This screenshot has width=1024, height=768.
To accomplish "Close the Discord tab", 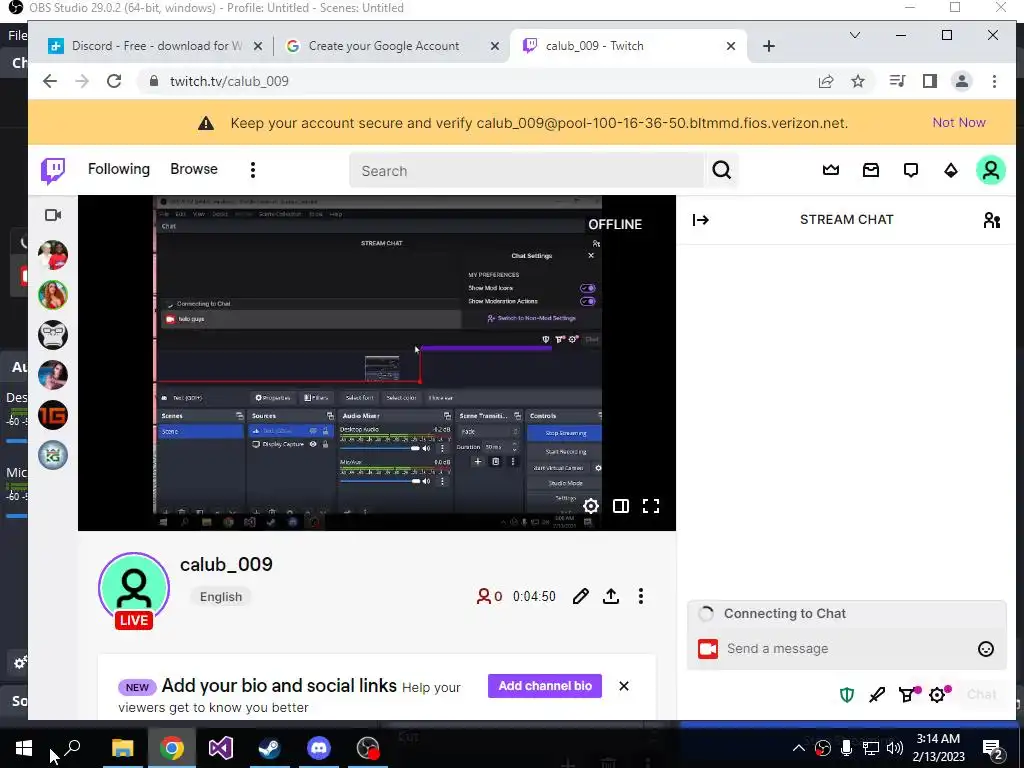I will [x=257, y=46].
